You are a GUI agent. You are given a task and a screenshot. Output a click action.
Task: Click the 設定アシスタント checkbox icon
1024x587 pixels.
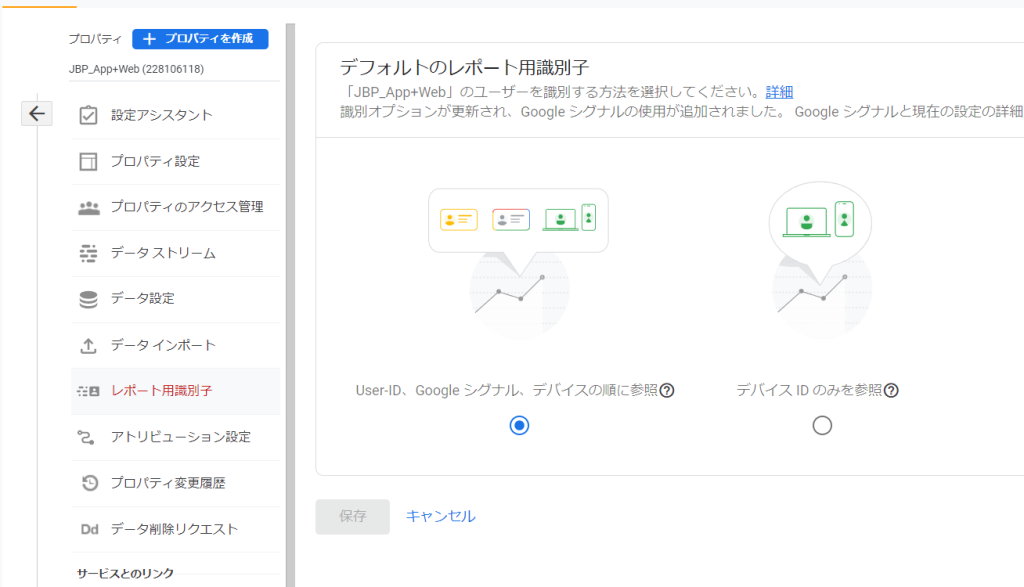click(x=88, y=116)
